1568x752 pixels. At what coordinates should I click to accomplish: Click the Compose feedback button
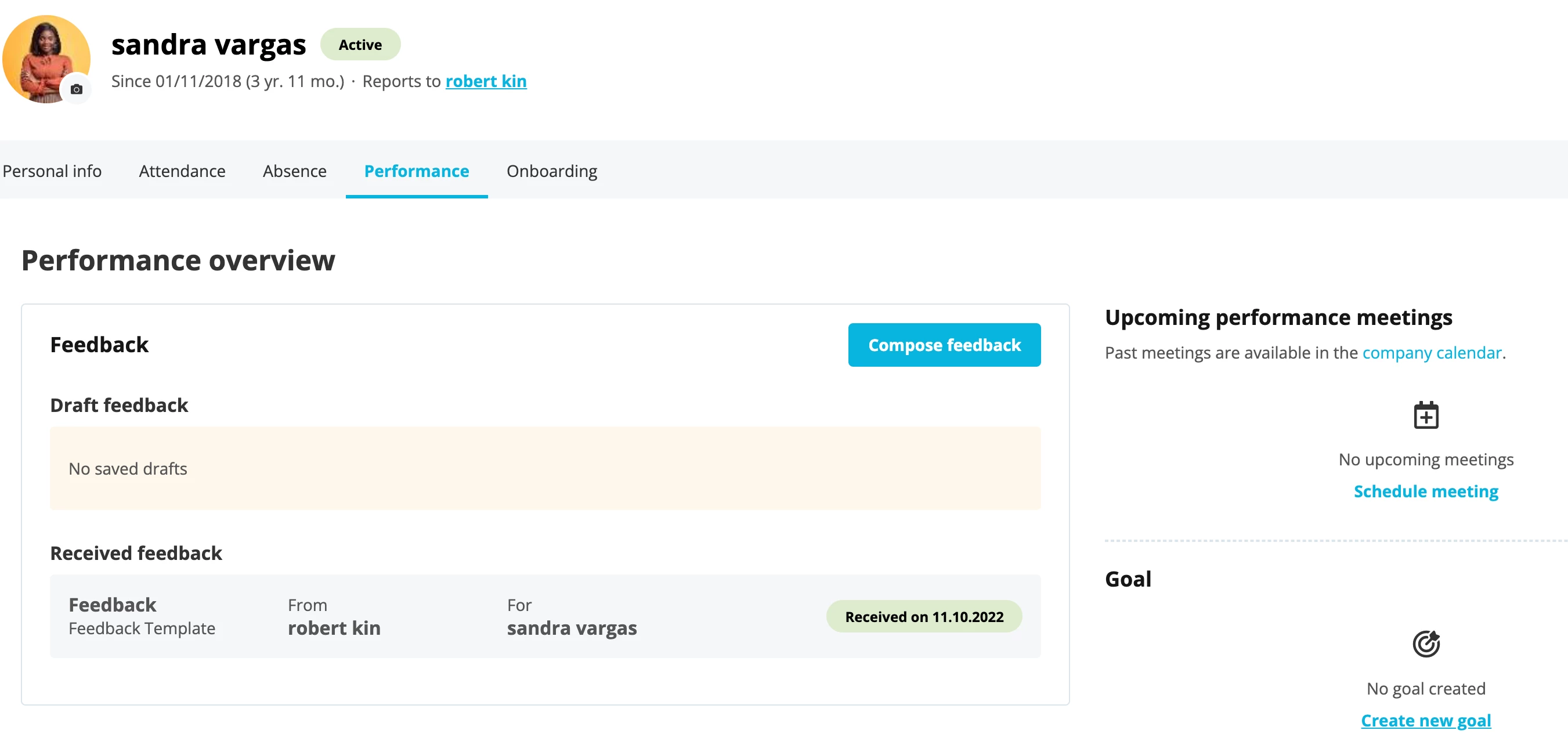tap(944, 345)
